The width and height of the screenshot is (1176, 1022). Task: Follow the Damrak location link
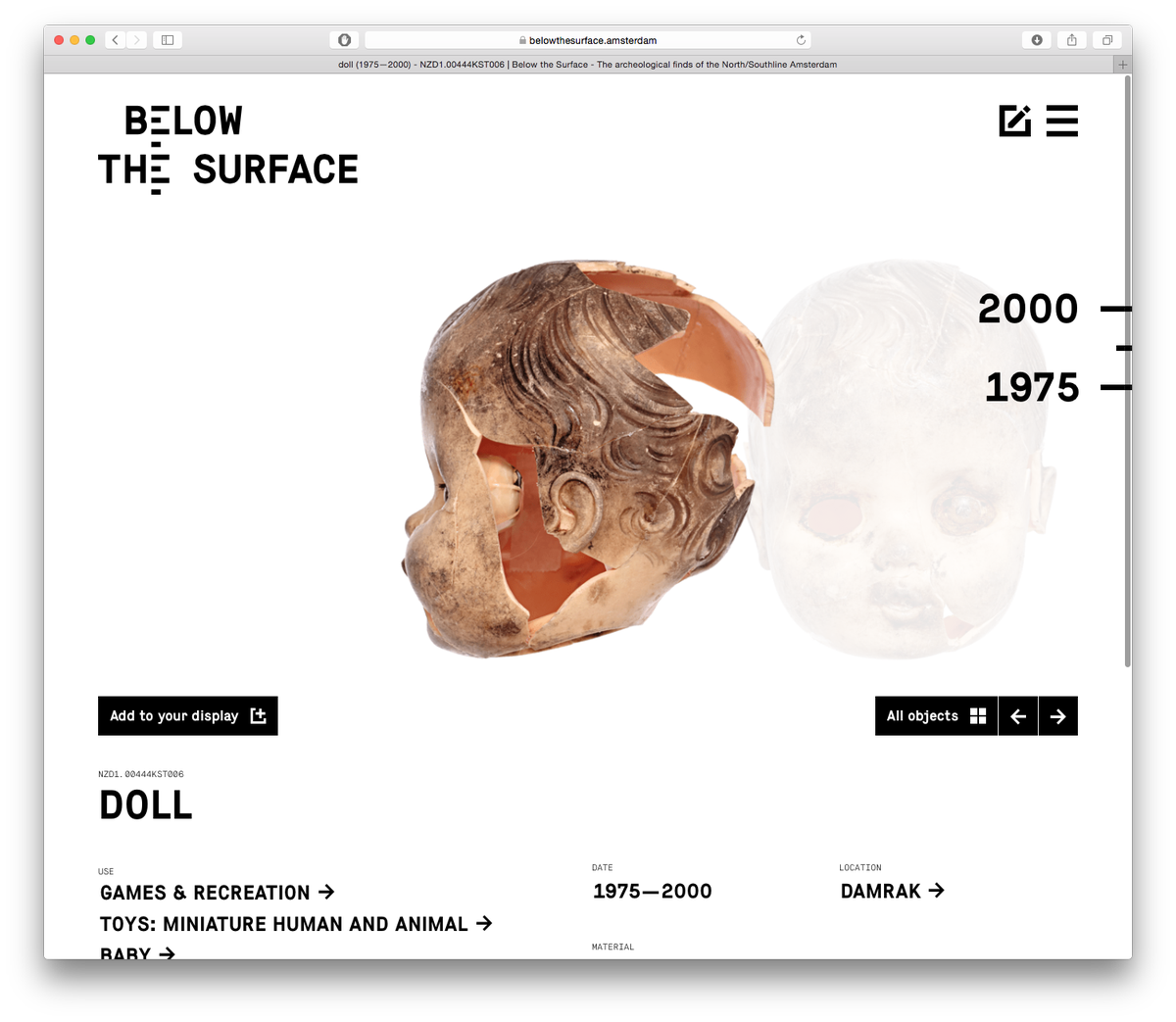point(893,891)
